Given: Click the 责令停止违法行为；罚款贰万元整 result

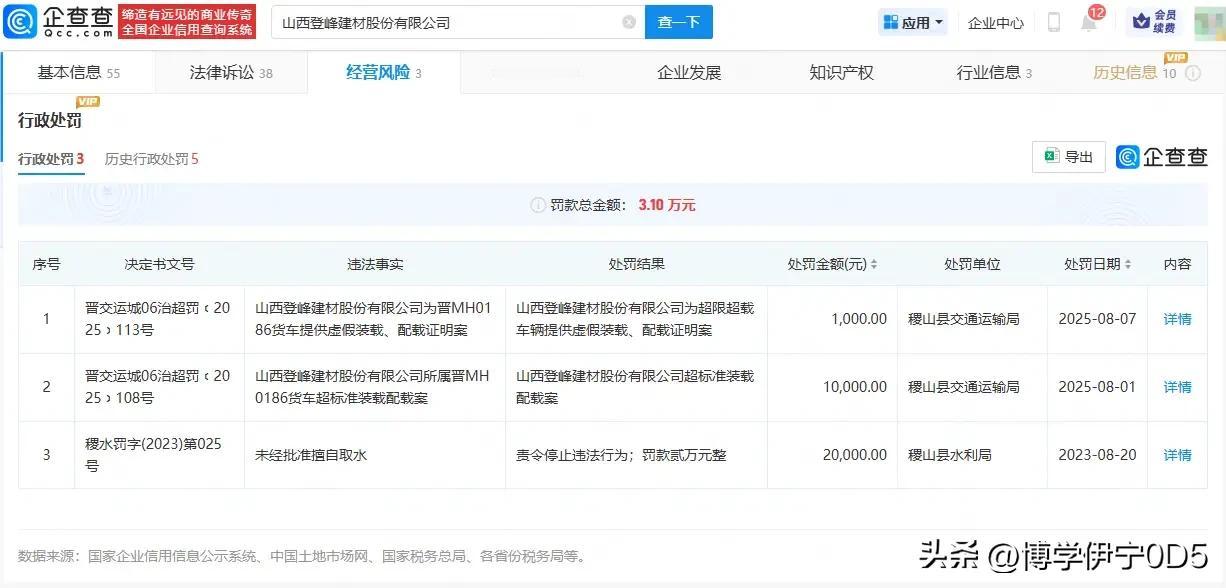Looking at the screenshot, I should (x=621, y=455).
